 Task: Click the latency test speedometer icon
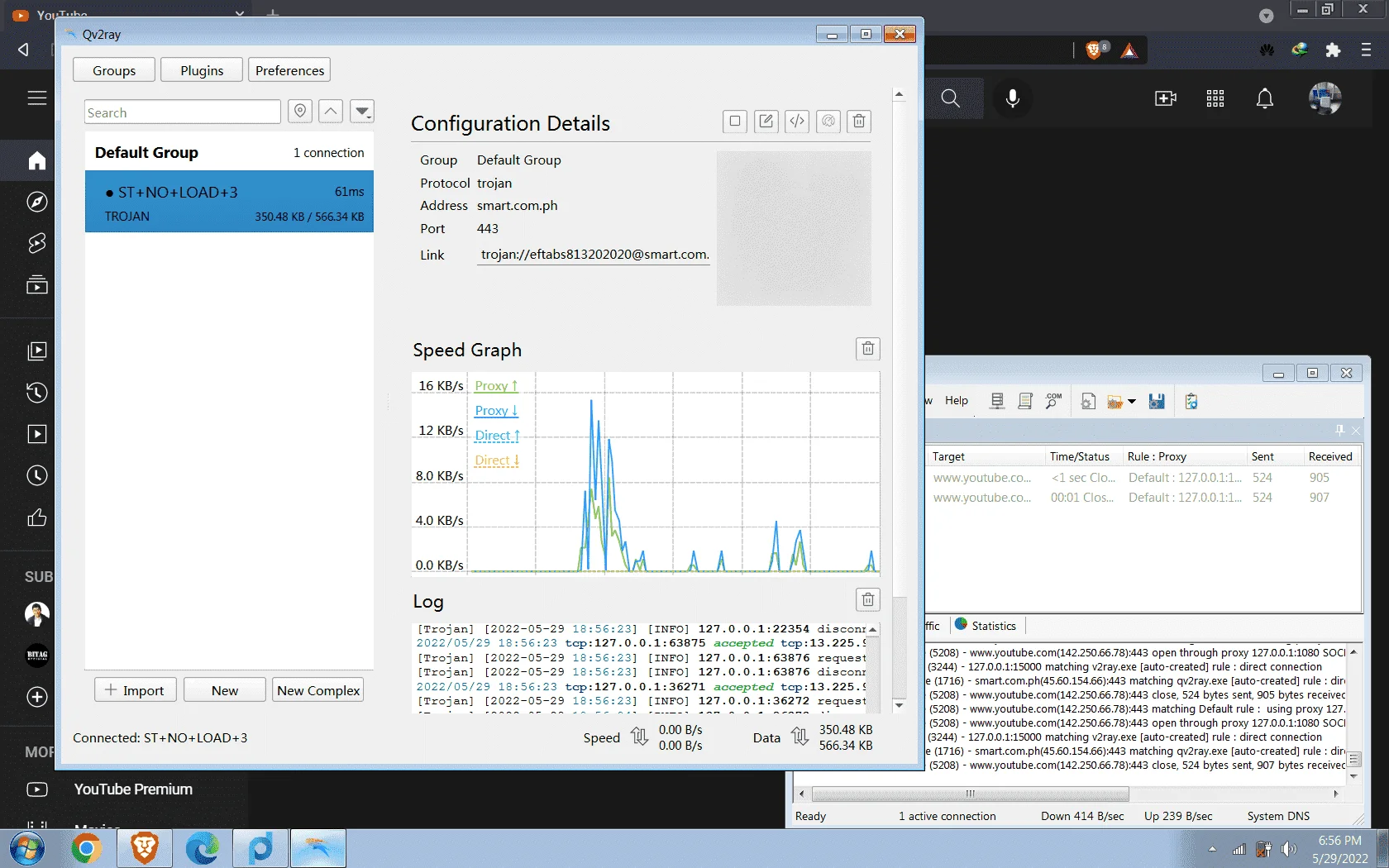[828, 122]
